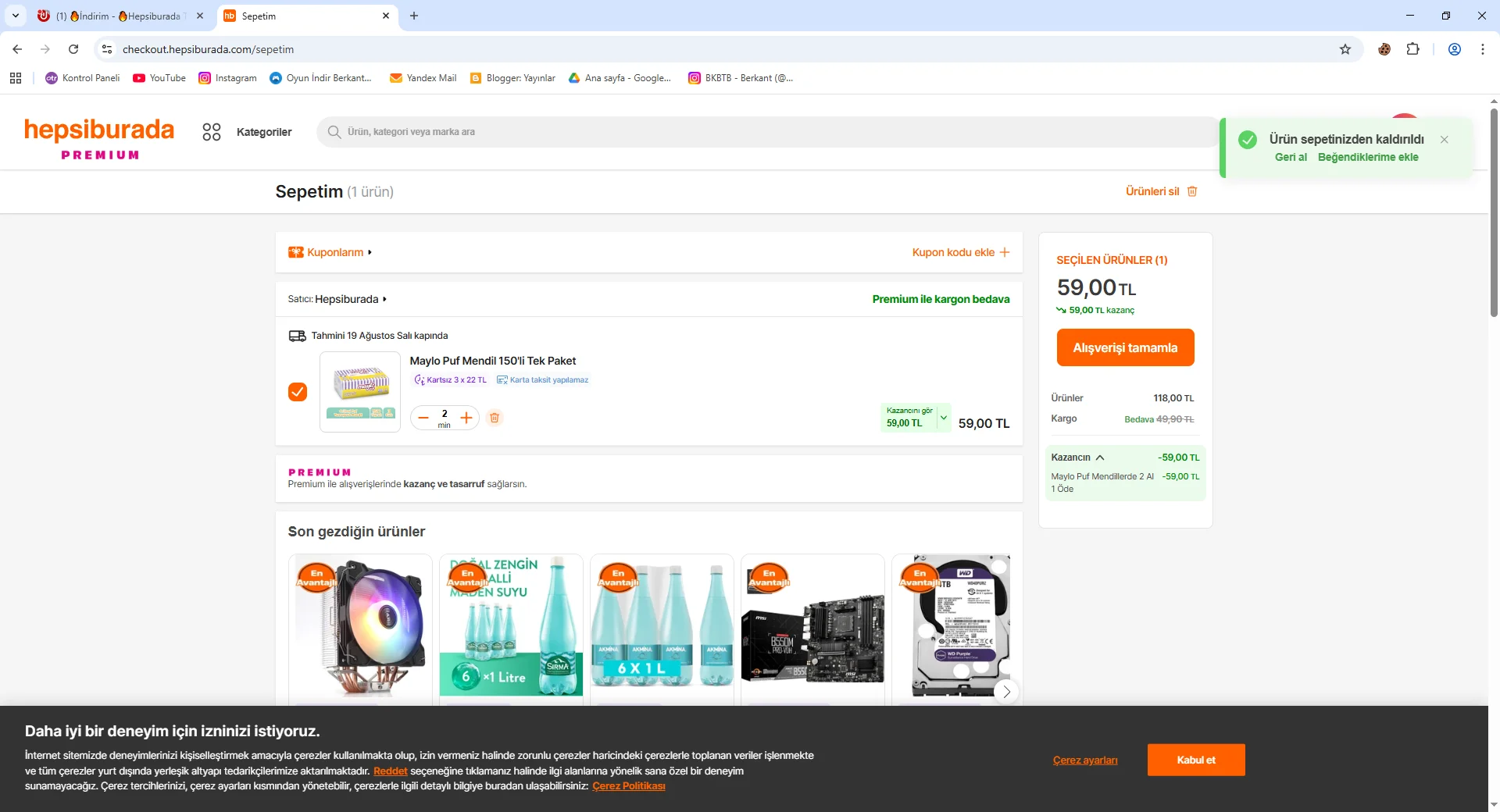Open the Ana sayfa - Google bookmark

click(620, 78)
